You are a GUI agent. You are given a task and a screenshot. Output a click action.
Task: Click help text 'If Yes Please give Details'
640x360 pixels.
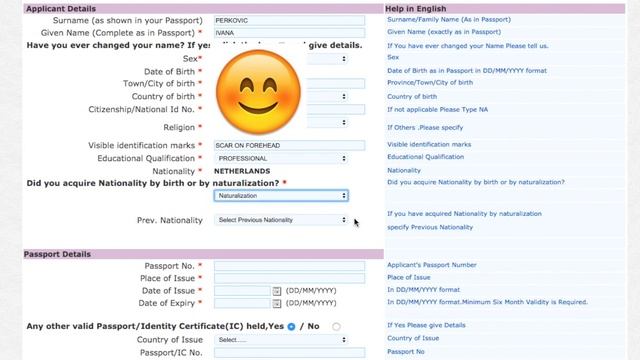click(426, 325)
